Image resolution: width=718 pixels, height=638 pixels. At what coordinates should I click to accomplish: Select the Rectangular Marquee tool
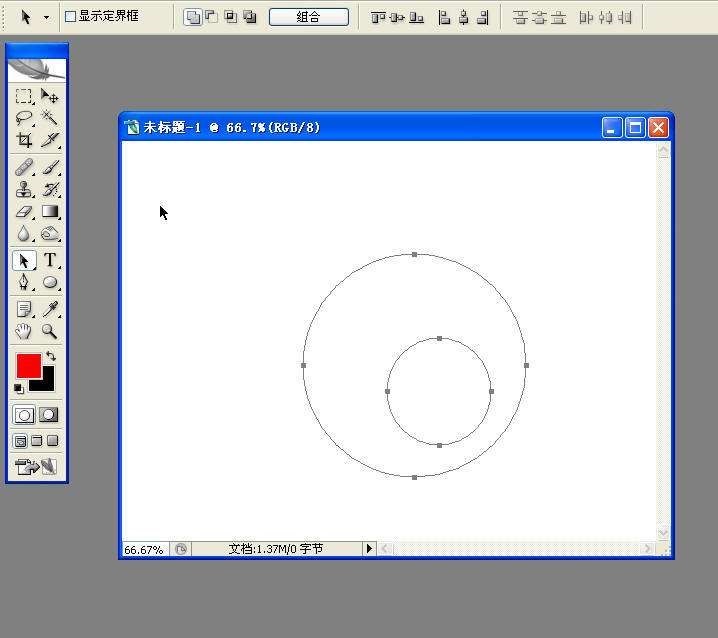24,97
